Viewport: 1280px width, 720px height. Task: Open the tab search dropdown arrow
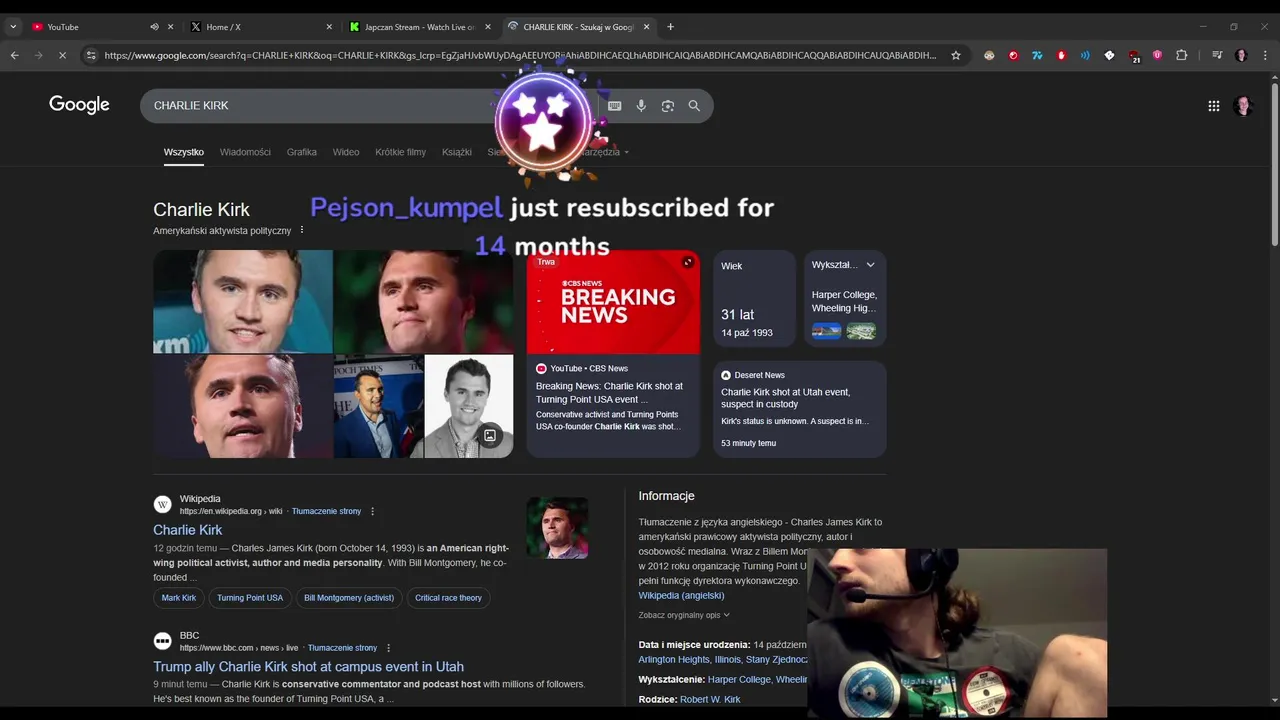(x=13, y=27)
